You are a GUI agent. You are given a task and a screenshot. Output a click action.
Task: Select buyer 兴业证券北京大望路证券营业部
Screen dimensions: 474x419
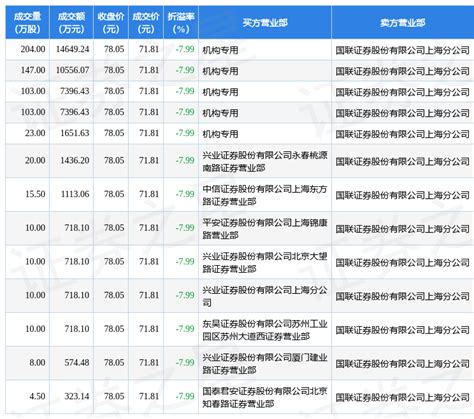coord(265,263)
